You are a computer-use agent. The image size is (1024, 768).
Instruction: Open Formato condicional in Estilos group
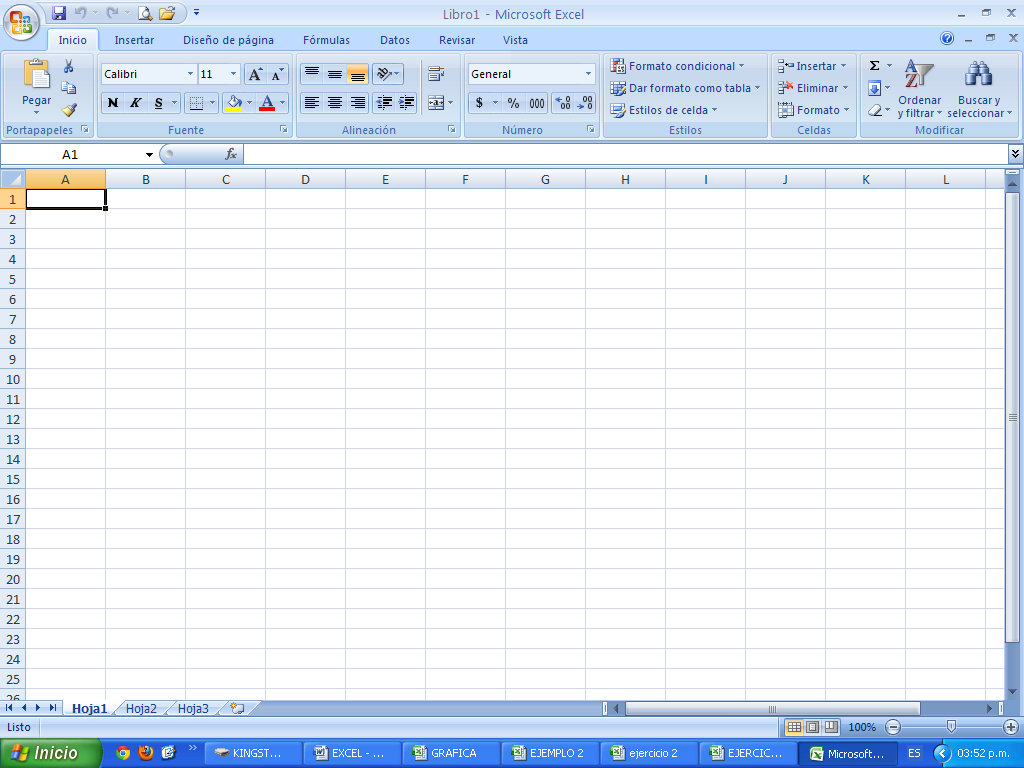pos(679,65)
